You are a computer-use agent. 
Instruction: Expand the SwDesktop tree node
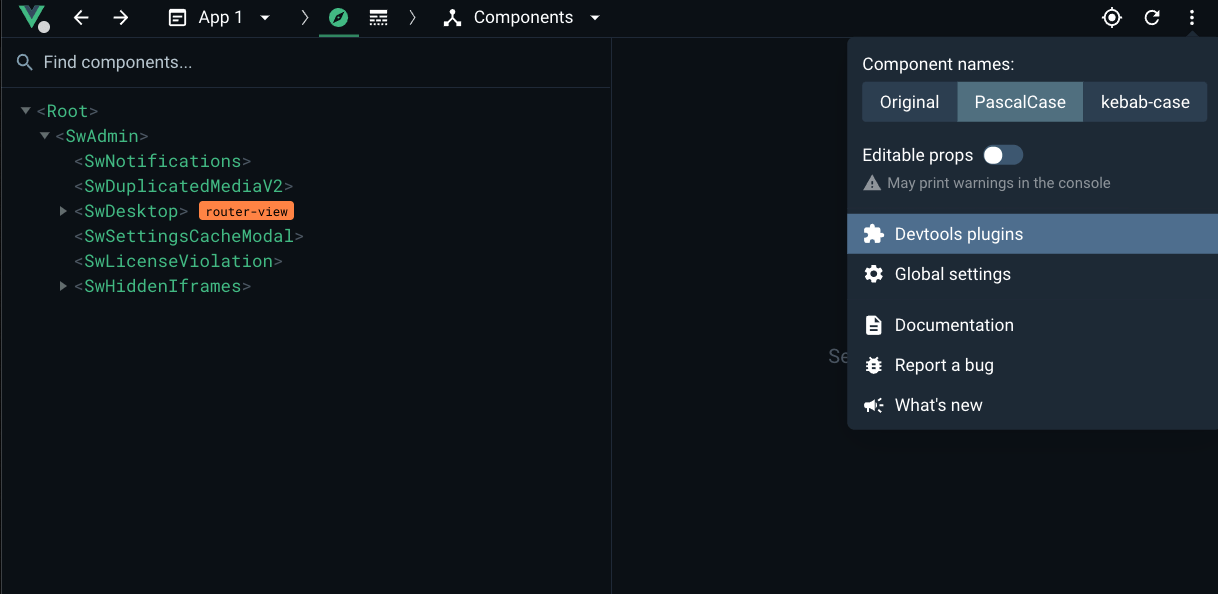(x=63, y=211)
